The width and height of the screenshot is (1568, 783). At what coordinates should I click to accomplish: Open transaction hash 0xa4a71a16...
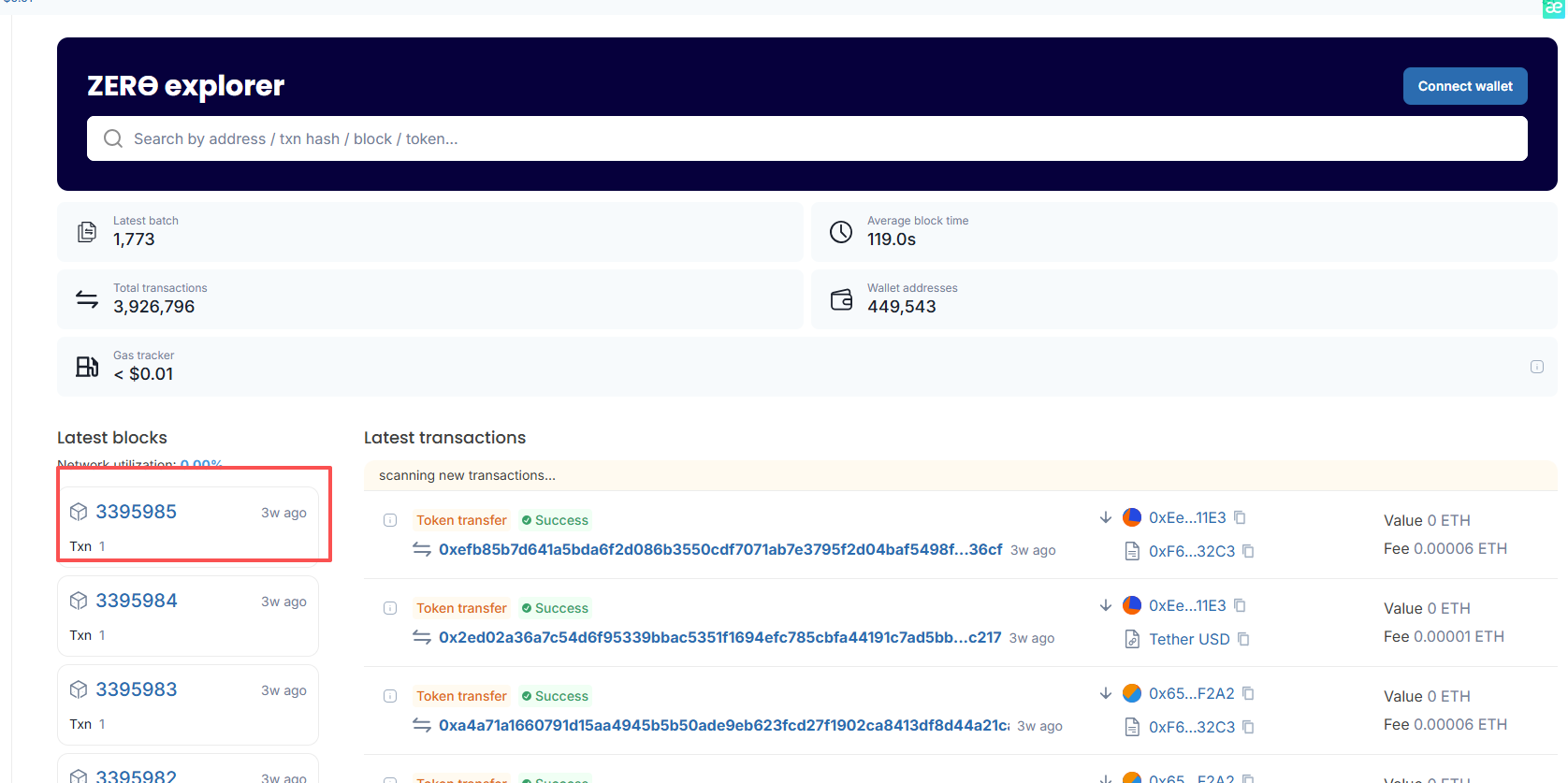pos(724,726)
